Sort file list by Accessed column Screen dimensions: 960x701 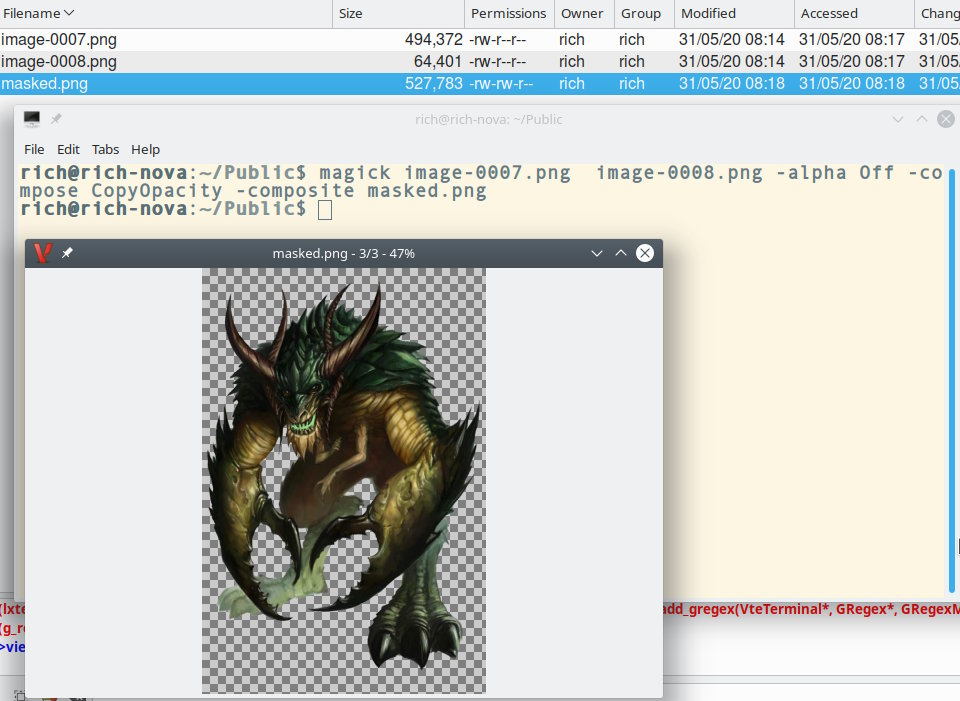853,13
